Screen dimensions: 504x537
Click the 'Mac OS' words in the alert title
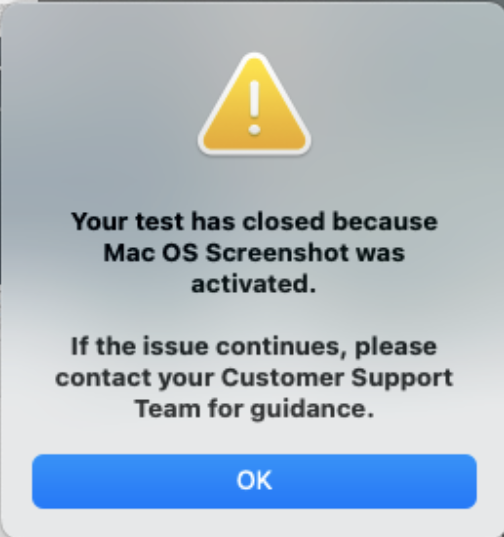point(151,253)
